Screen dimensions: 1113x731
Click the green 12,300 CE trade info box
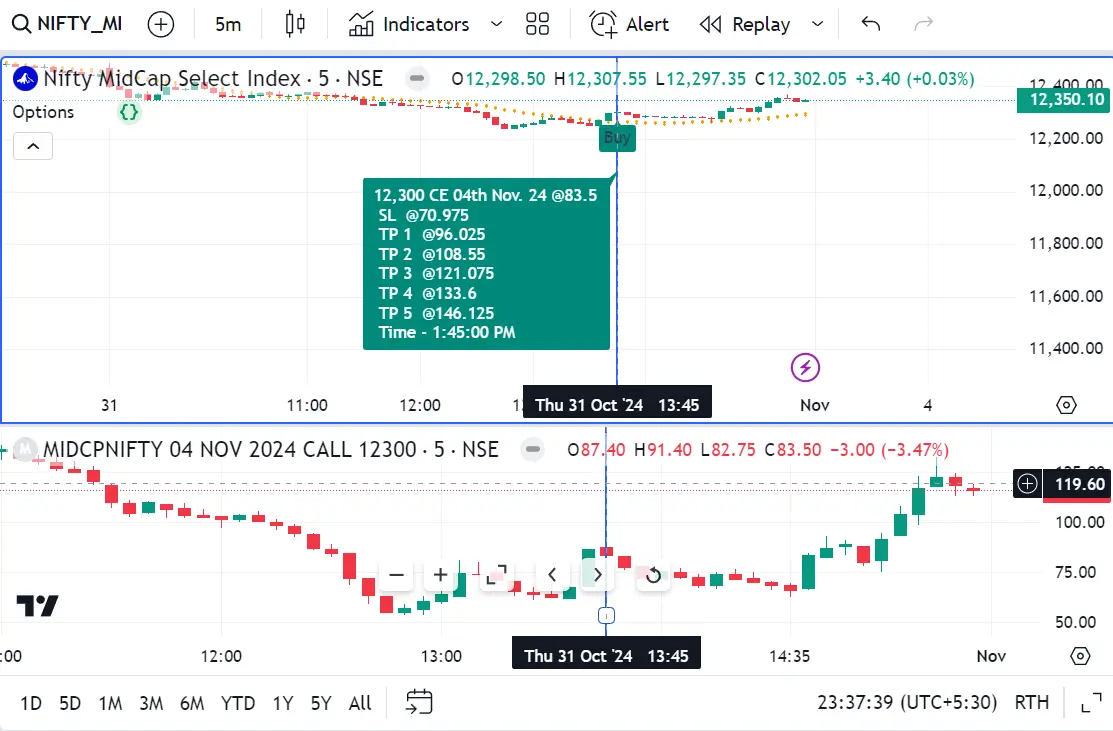click(486, 264)
